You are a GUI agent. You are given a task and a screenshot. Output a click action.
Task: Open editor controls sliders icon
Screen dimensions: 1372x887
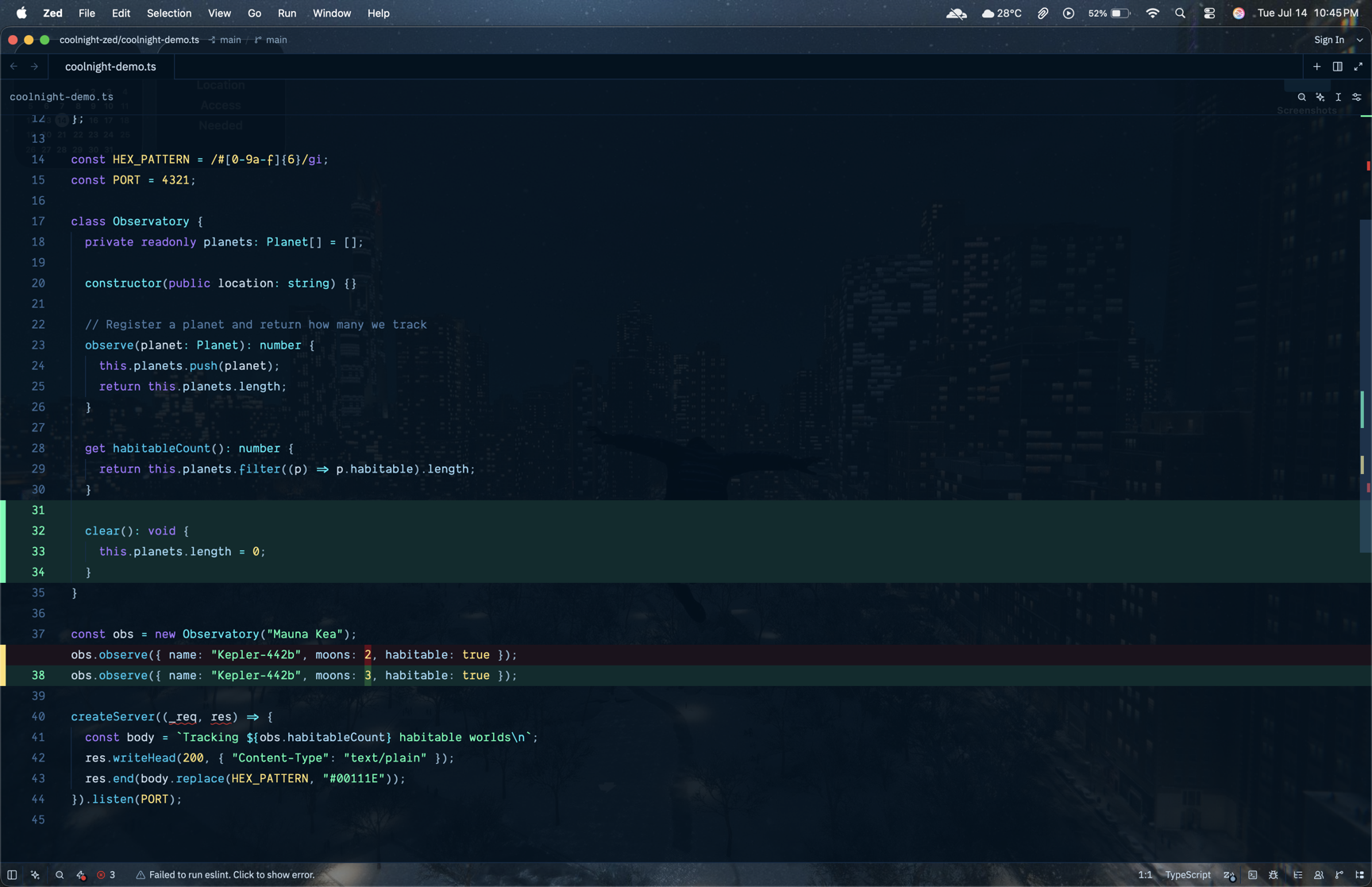(1357, 97)
